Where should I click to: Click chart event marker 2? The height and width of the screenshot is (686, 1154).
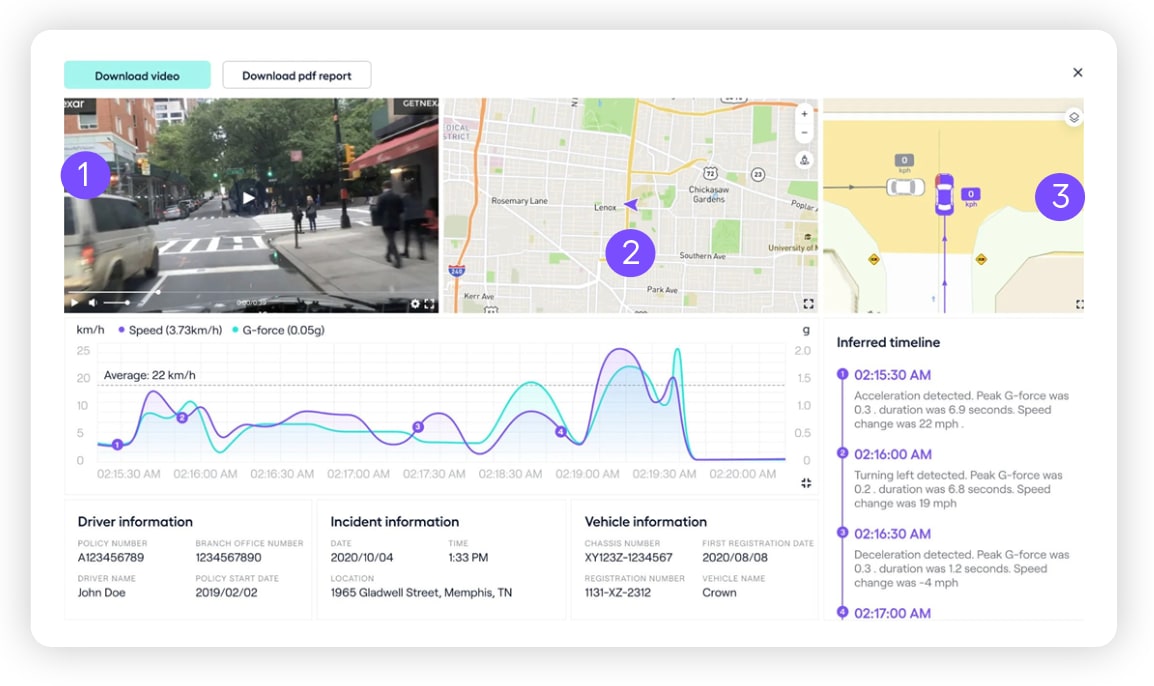(x=182, y=417)
